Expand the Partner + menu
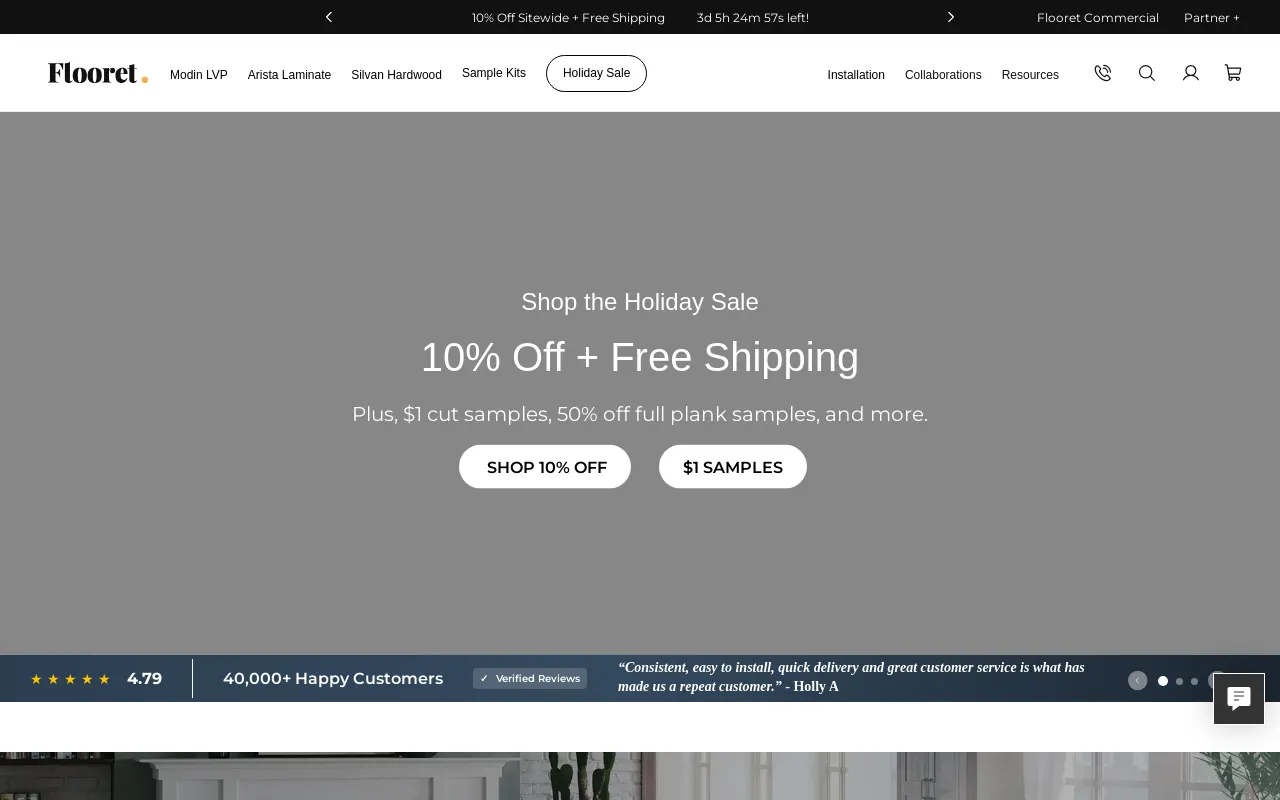1280x800 pixels. pos(1212,17)
